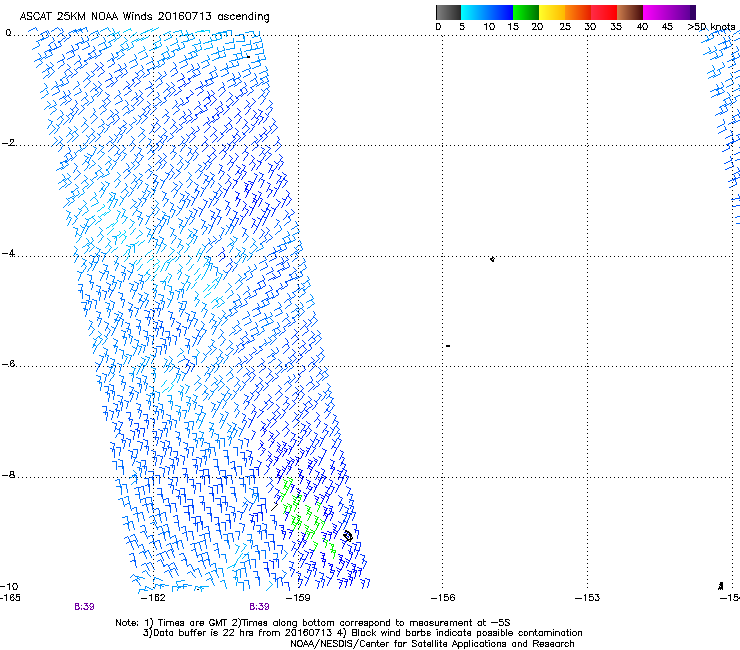Click the legend value '35'
The width and height of the screenshot is (740, 650).
(616, 27)
